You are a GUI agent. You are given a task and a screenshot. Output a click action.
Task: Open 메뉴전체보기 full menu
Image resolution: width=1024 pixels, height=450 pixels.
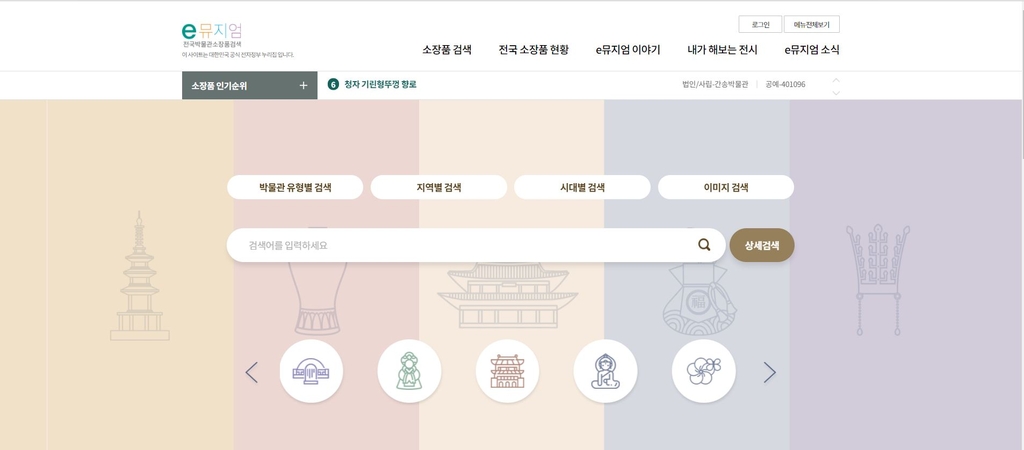pos(811,24)
